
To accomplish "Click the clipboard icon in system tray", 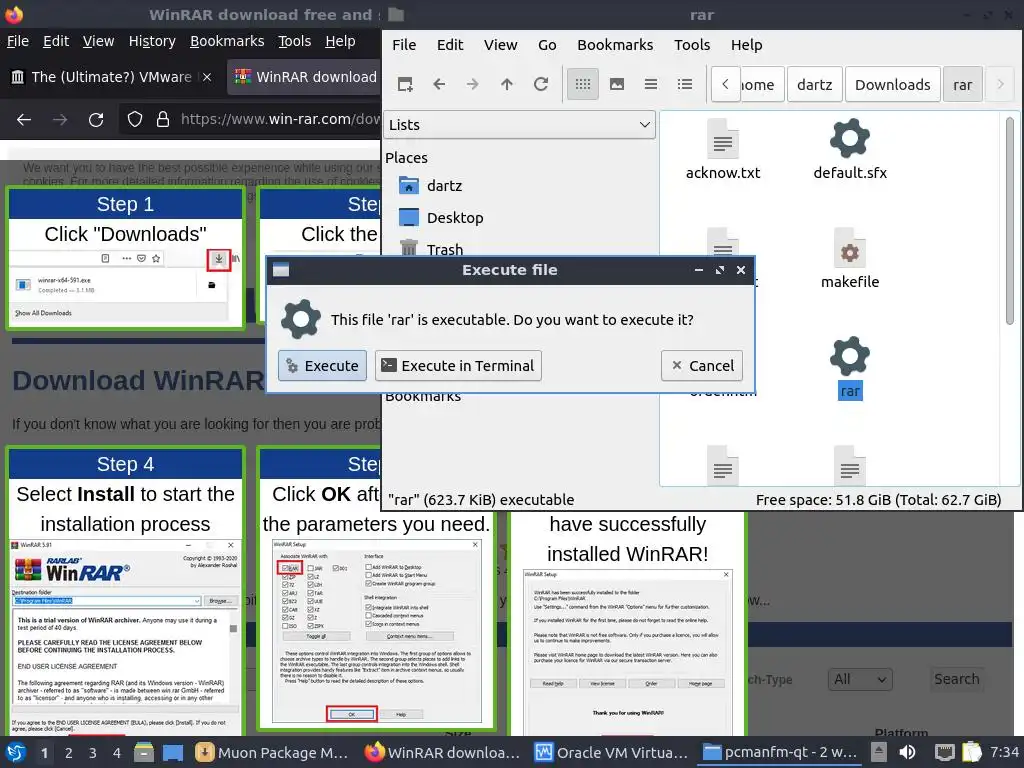I will [972, 752].
